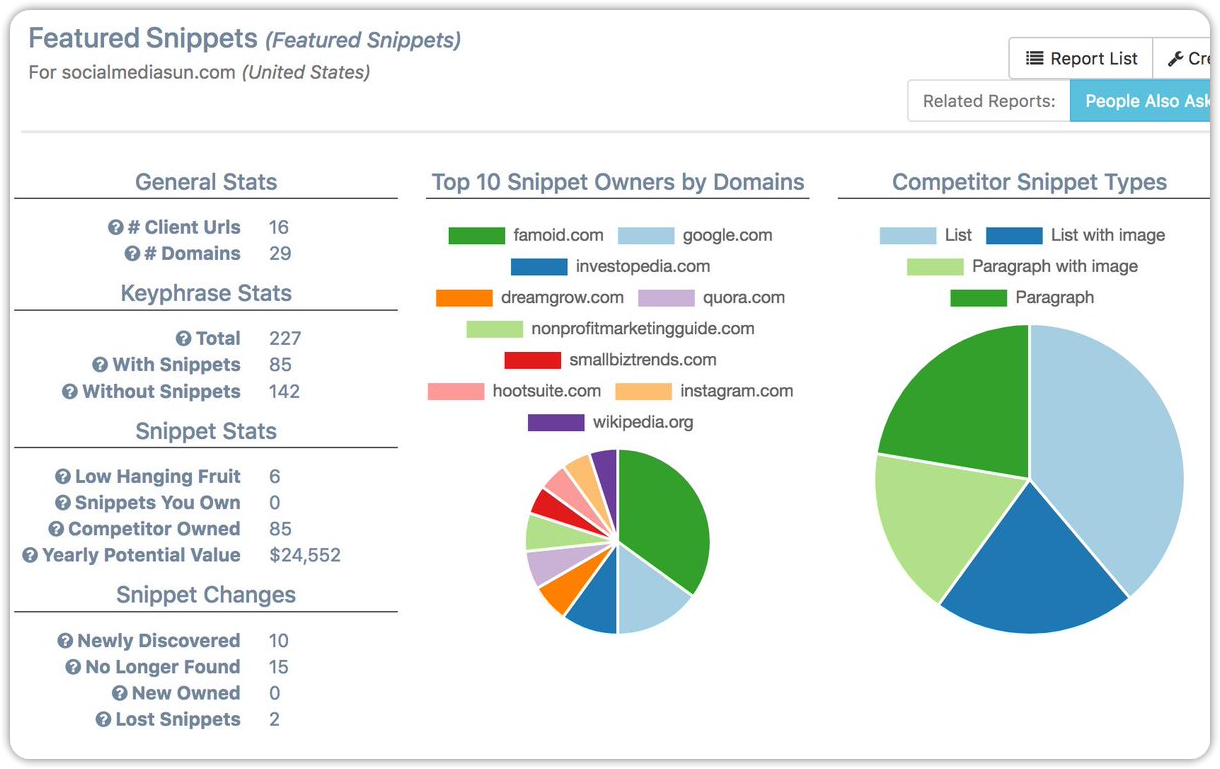Click the New Owned help icon
The height and width of the screenshot is (769, 1220).
click(120, 693)
